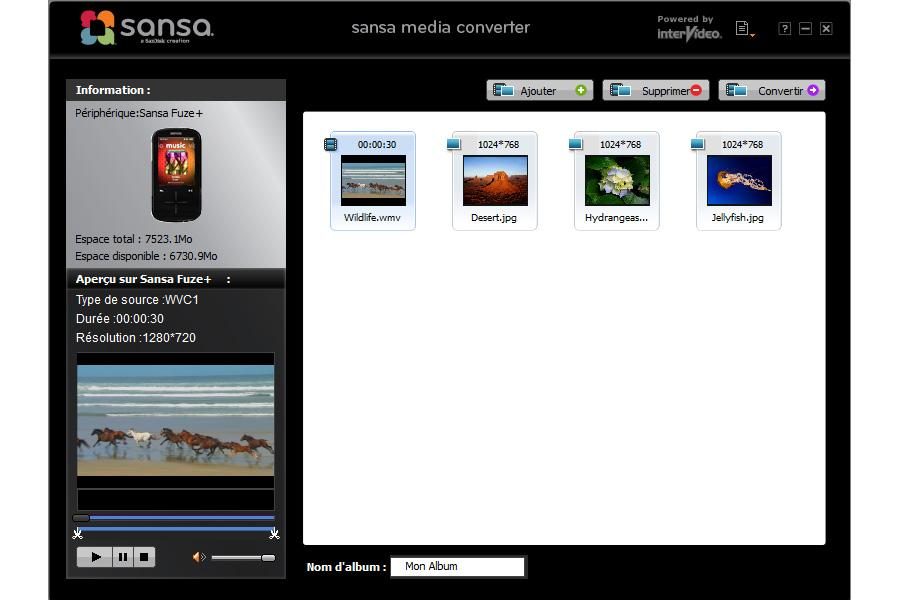Open the settings document menu icon
The image size is (900, 600).
pos(744,28)
